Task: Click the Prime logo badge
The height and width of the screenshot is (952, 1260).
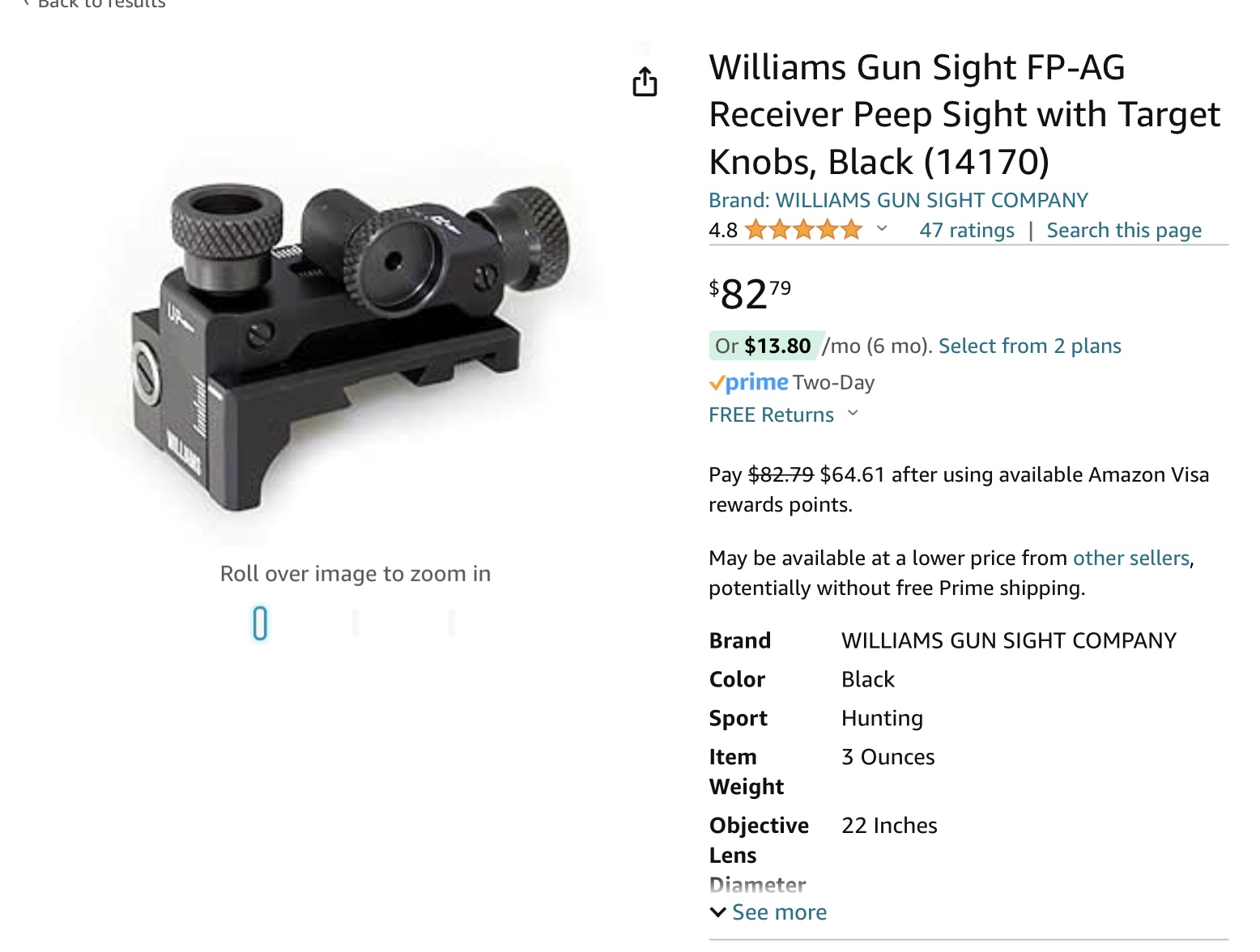Action: [x=748, y=382]
